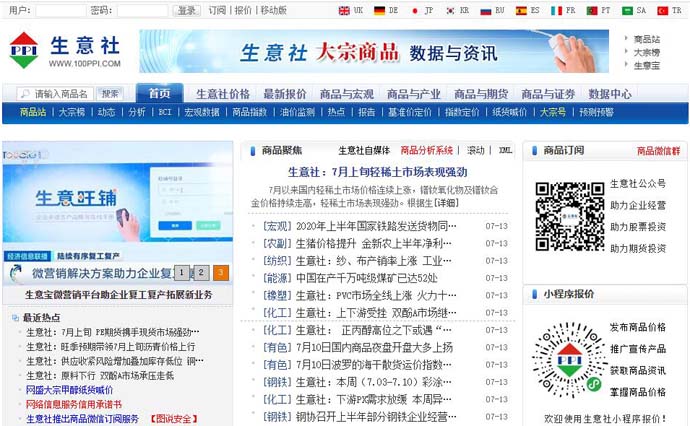Screen dimensions: 690x426
Task: Select the DE German flag icon
Action: click(379, 11)
